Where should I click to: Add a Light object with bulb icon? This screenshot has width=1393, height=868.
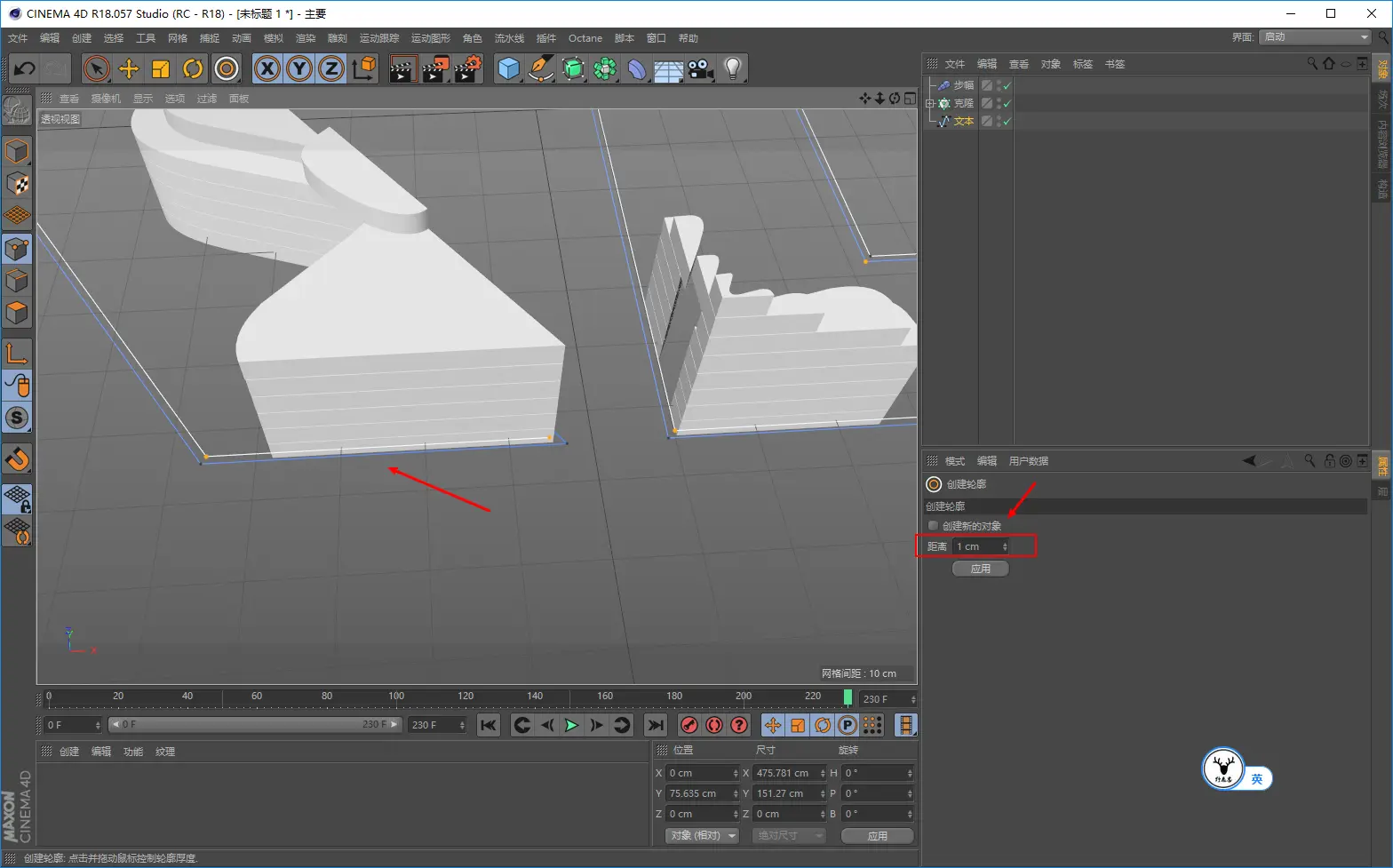(732, 68)
